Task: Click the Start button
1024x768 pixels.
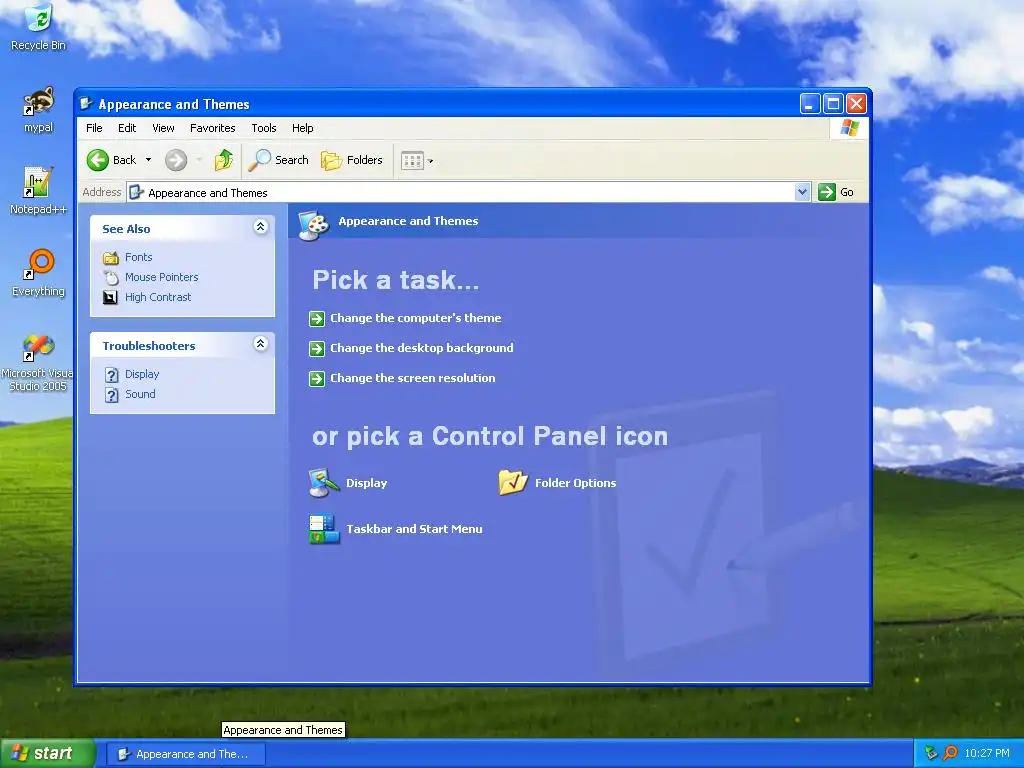Action: pyautogui.click(x=47, y=754)
